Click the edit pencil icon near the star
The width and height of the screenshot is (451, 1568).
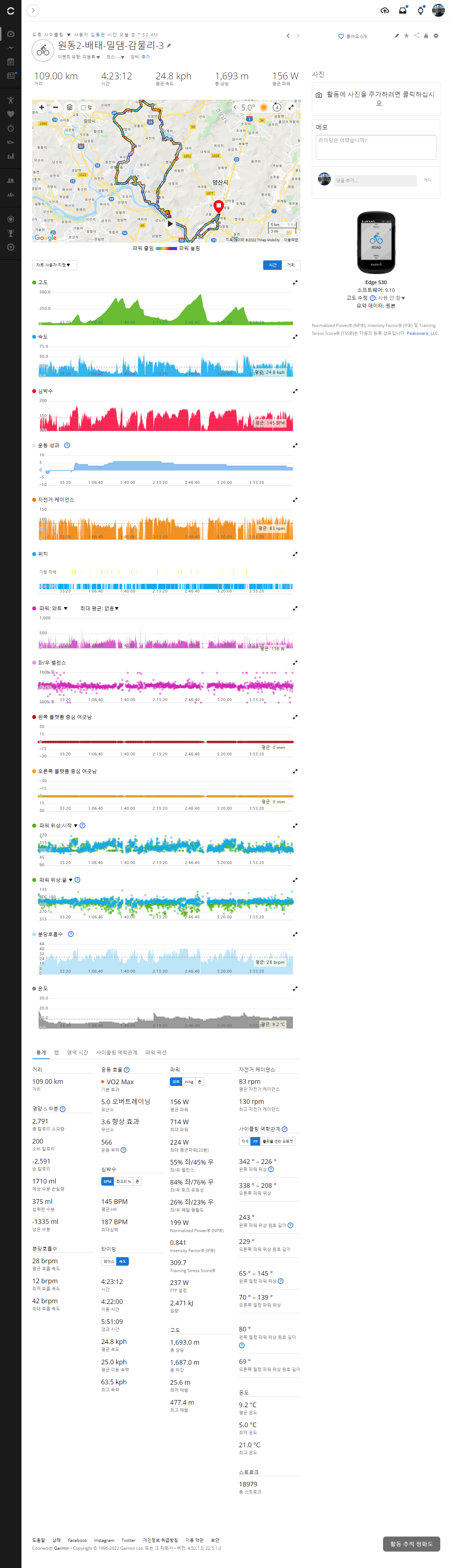tap(397, 36)
